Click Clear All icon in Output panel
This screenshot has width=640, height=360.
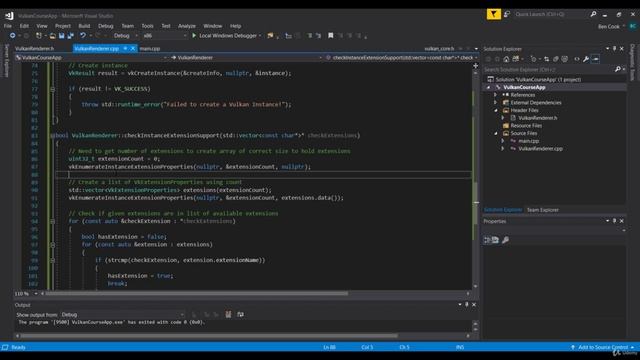(228, 314)
